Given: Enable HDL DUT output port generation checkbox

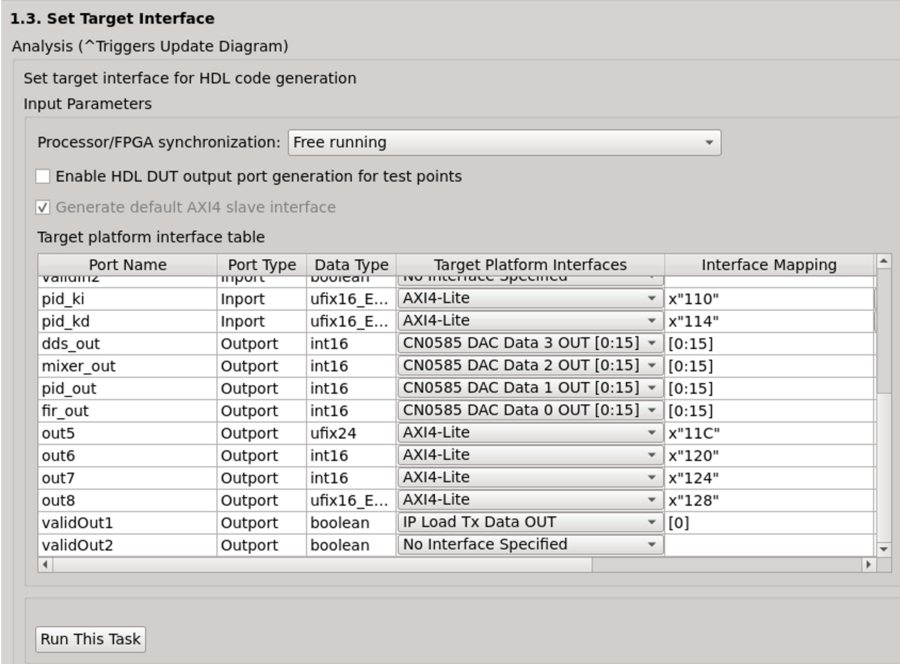Looking at the screenshot, I should point(43,177).
